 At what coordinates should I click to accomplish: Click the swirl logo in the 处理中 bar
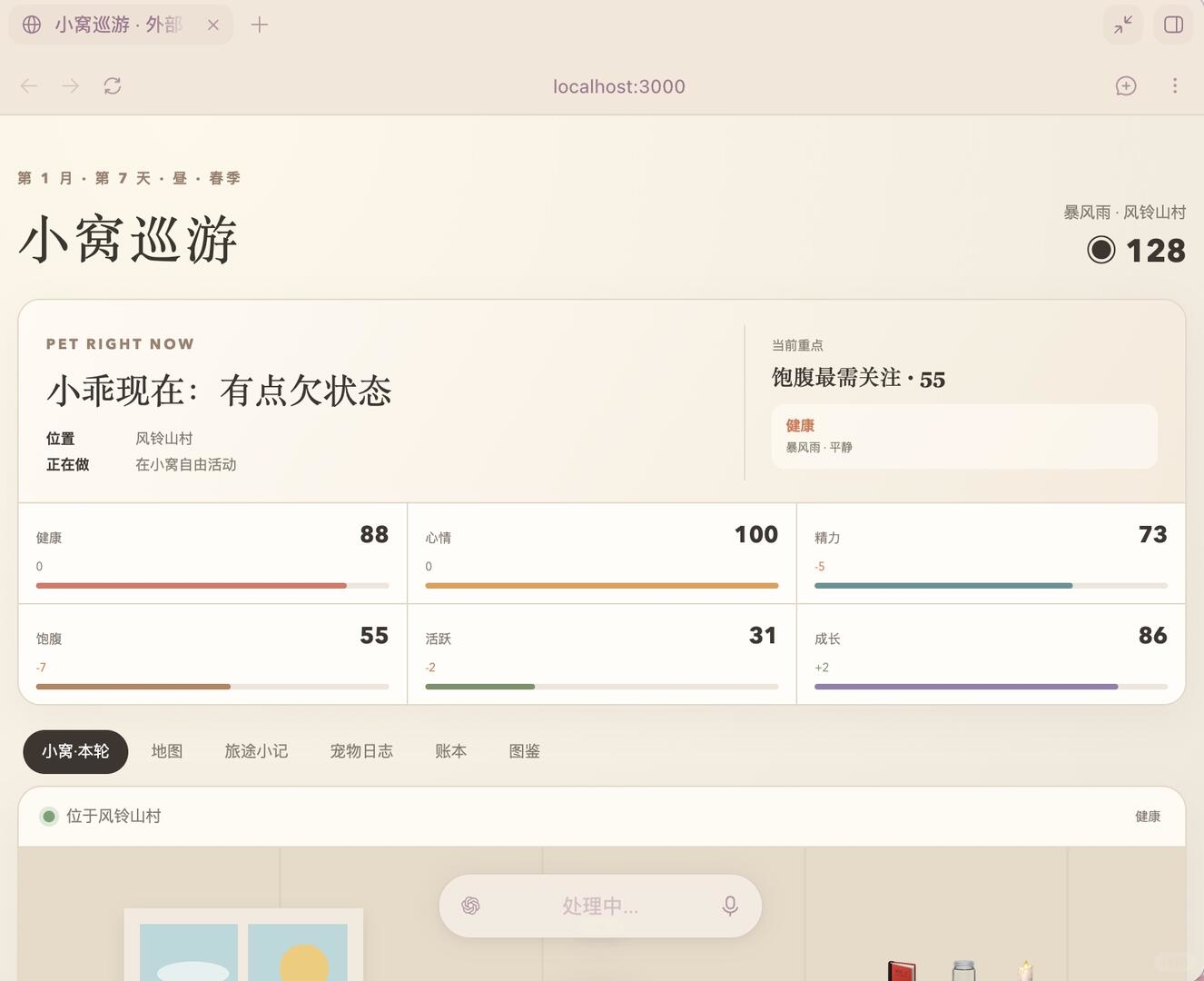tap(470, 906)
